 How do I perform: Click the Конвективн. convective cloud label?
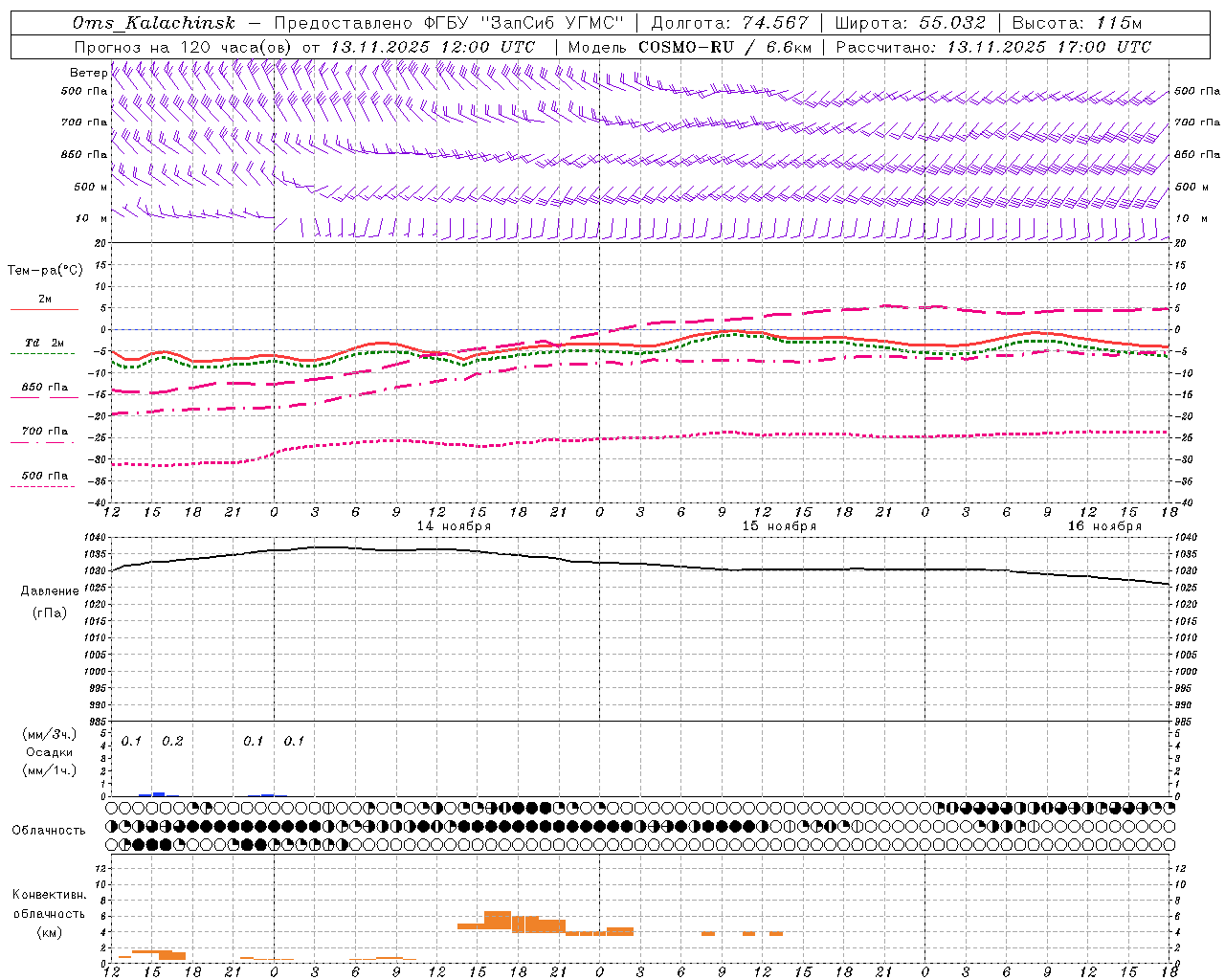(x=49, y=895)
